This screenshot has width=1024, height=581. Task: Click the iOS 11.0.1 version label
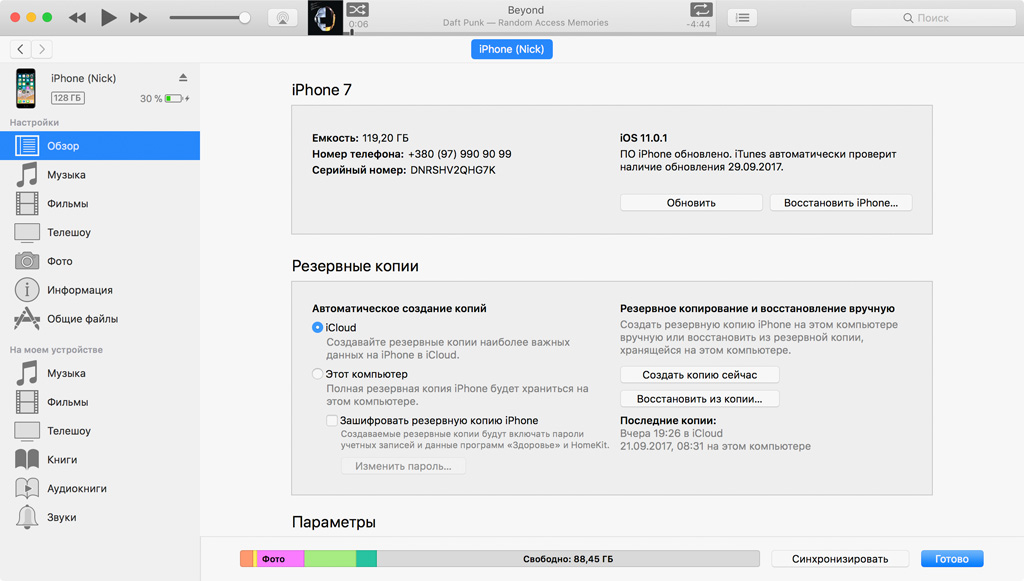tap(643, 138)
